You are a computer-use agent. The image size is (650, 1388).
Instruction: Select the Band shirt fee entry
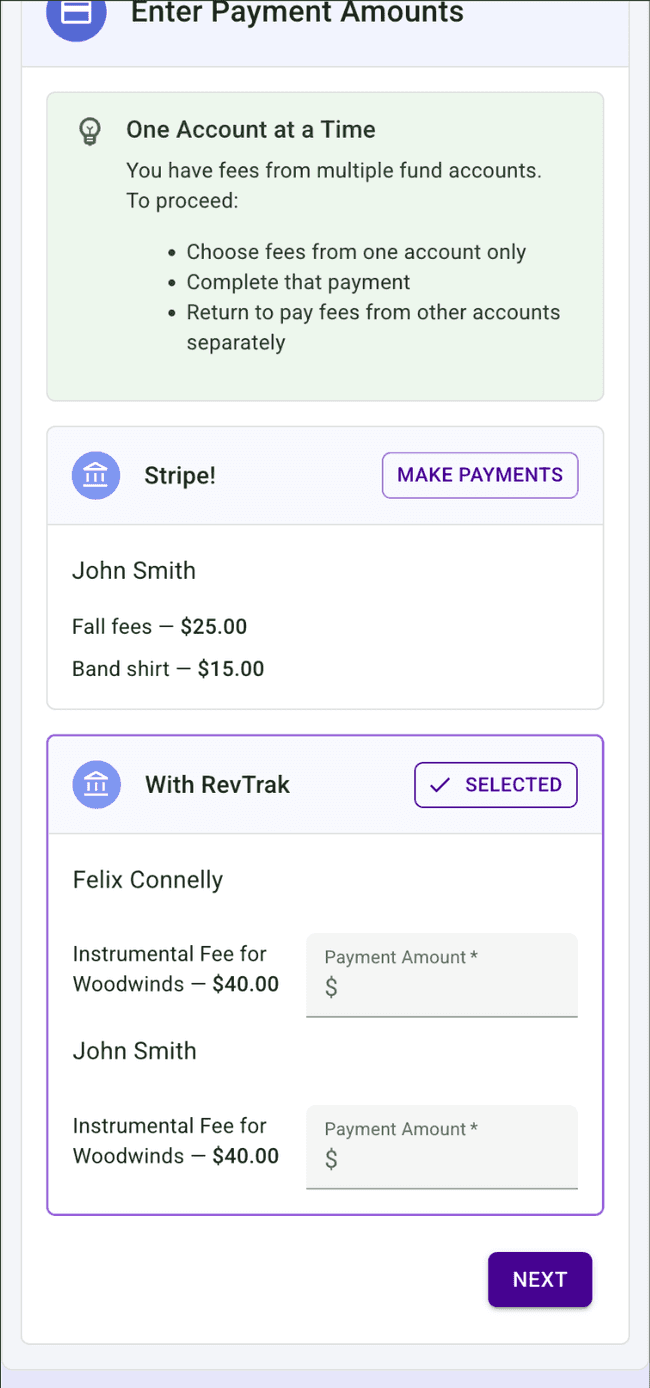(168, 668)
